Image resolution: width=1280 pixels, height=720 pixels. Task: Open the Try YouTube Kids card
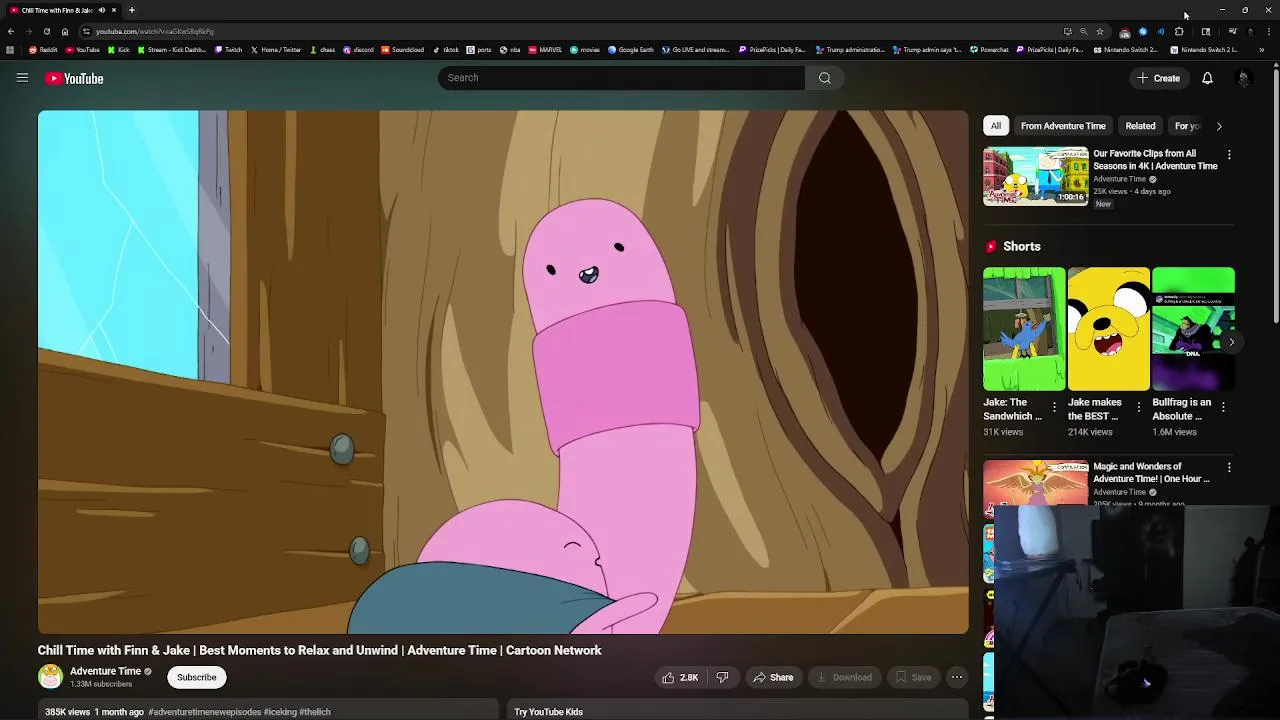point(736,709)
